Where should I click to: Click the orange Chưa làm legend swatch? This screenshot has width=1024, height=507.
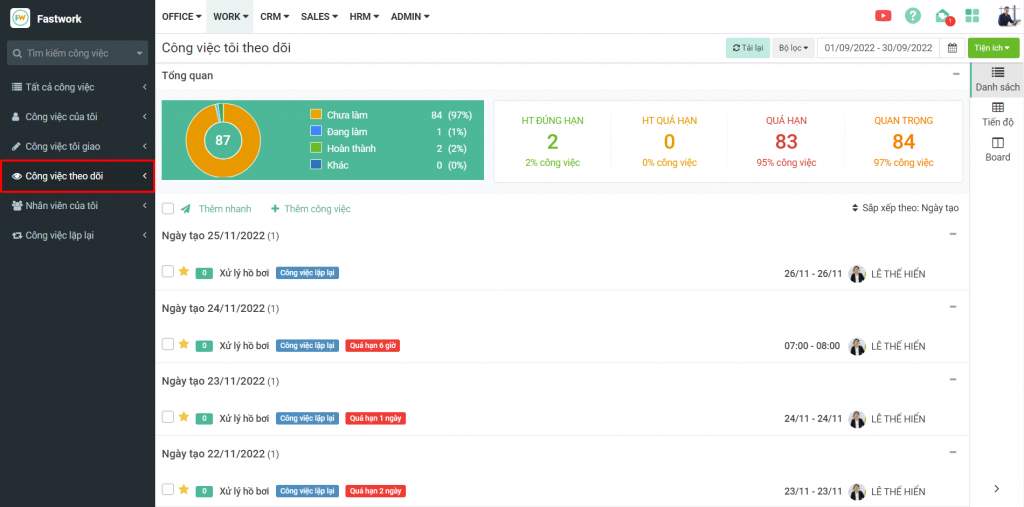pyautogui.click(x=316, y=115)
